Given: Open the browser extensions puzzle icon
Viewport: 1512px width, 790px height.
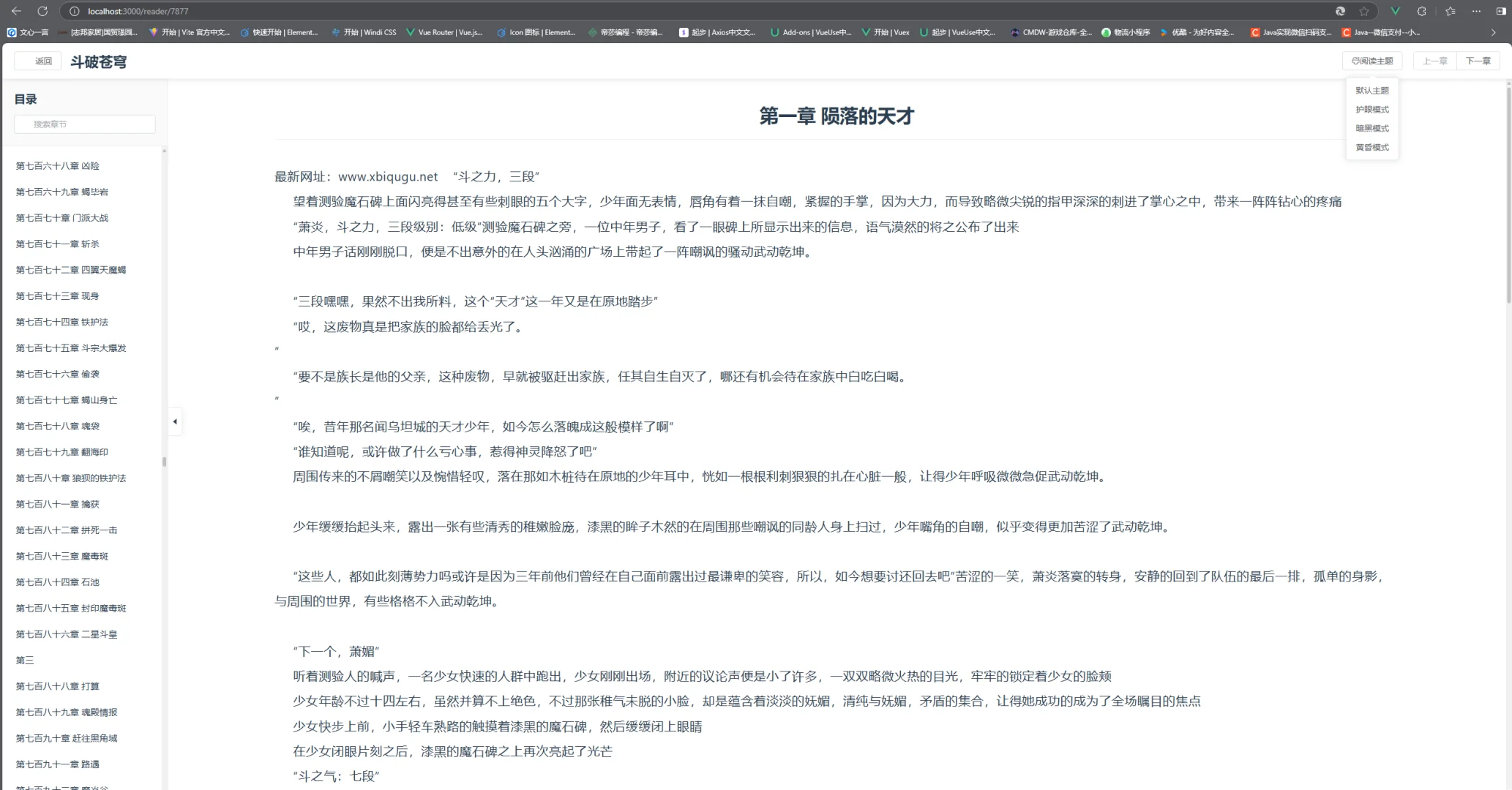Looking at the screenshot, I should 1422,11.
